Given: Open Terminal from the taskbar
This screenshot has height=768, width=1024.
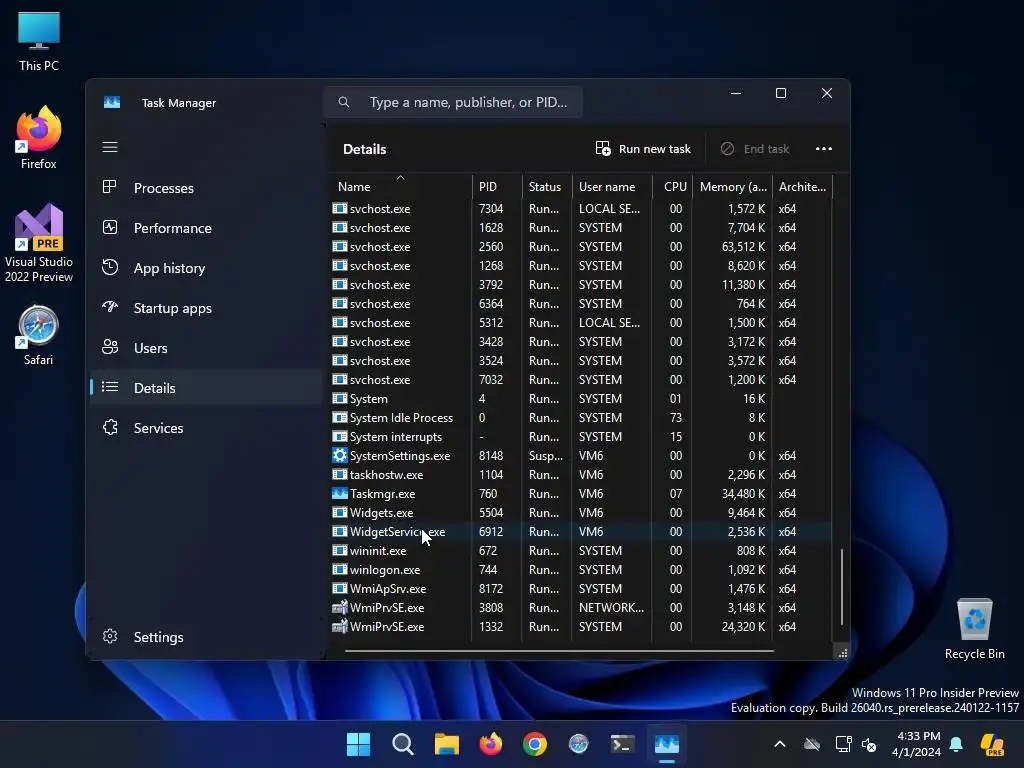Looking at the screenshot, I should click(622, 744).
